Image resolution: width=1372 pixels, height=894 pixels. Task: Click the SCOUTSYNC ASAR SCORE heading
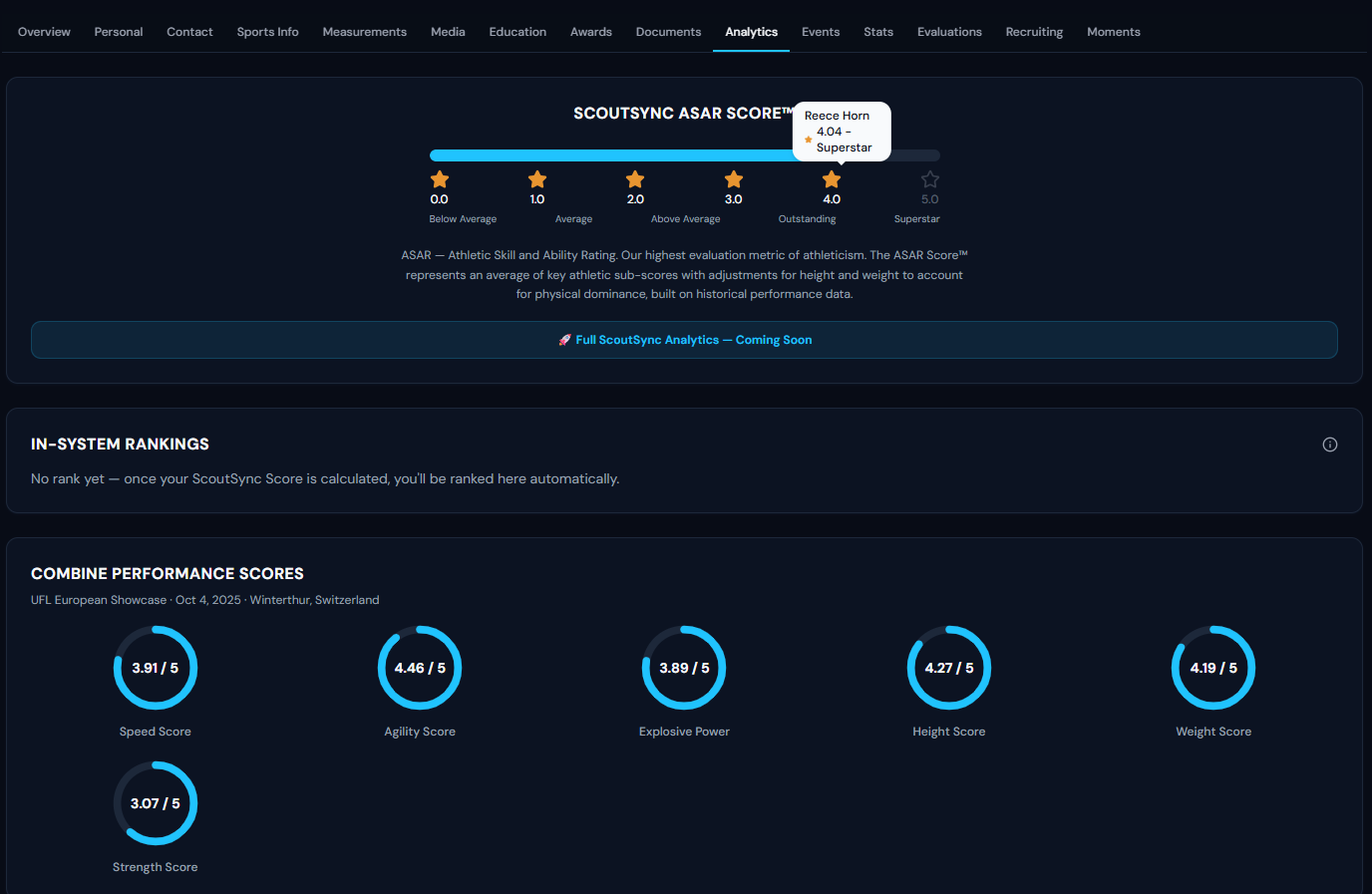[x=684, y=114]
